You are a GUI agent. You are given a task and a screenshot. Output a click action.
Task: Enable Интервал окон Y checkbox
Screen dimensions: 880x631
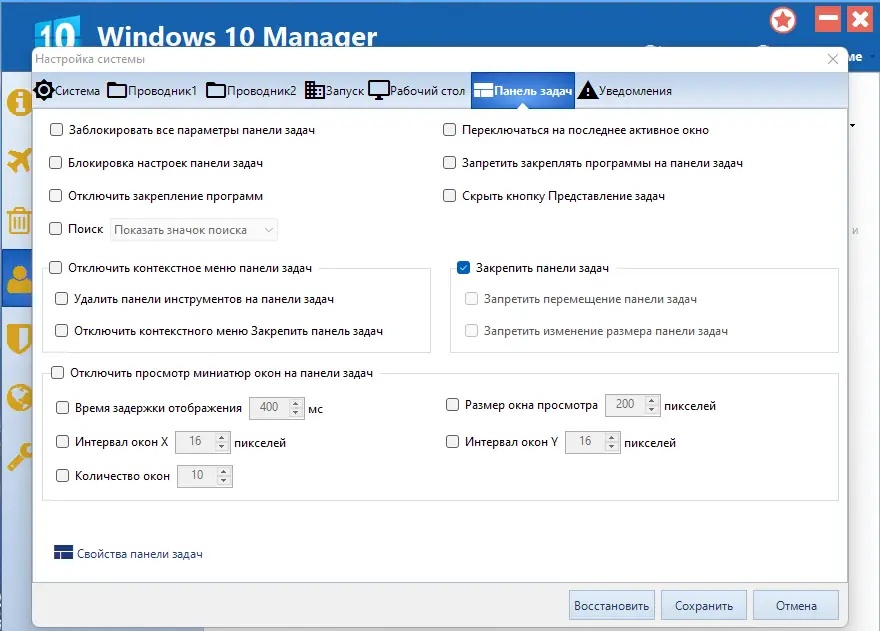(452, 442)
